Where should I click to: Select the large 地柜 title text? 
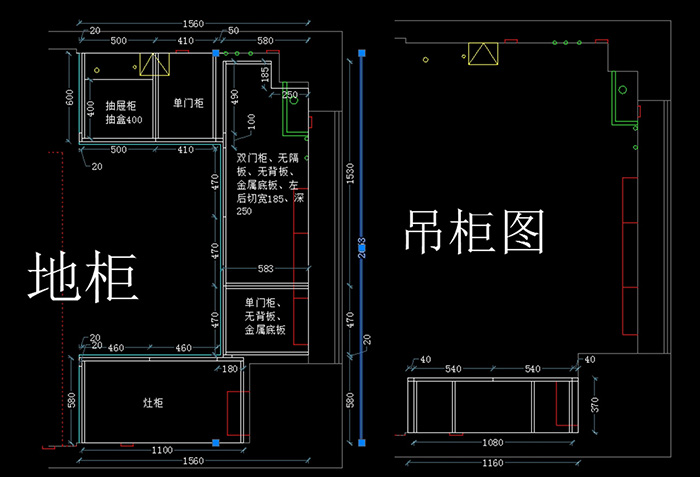[x=82, y=277]
